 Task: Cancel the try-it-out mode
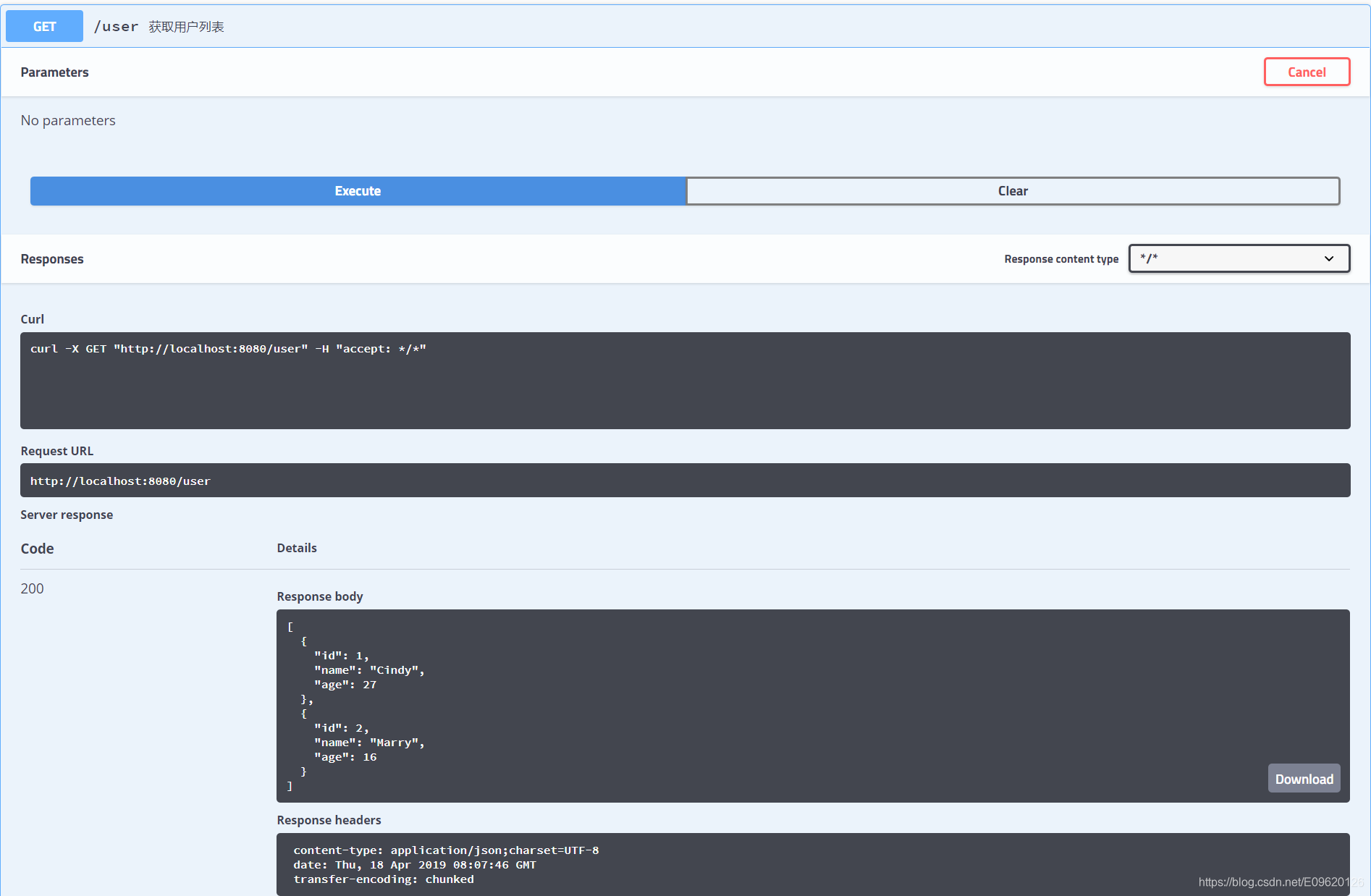[1307, 72]
